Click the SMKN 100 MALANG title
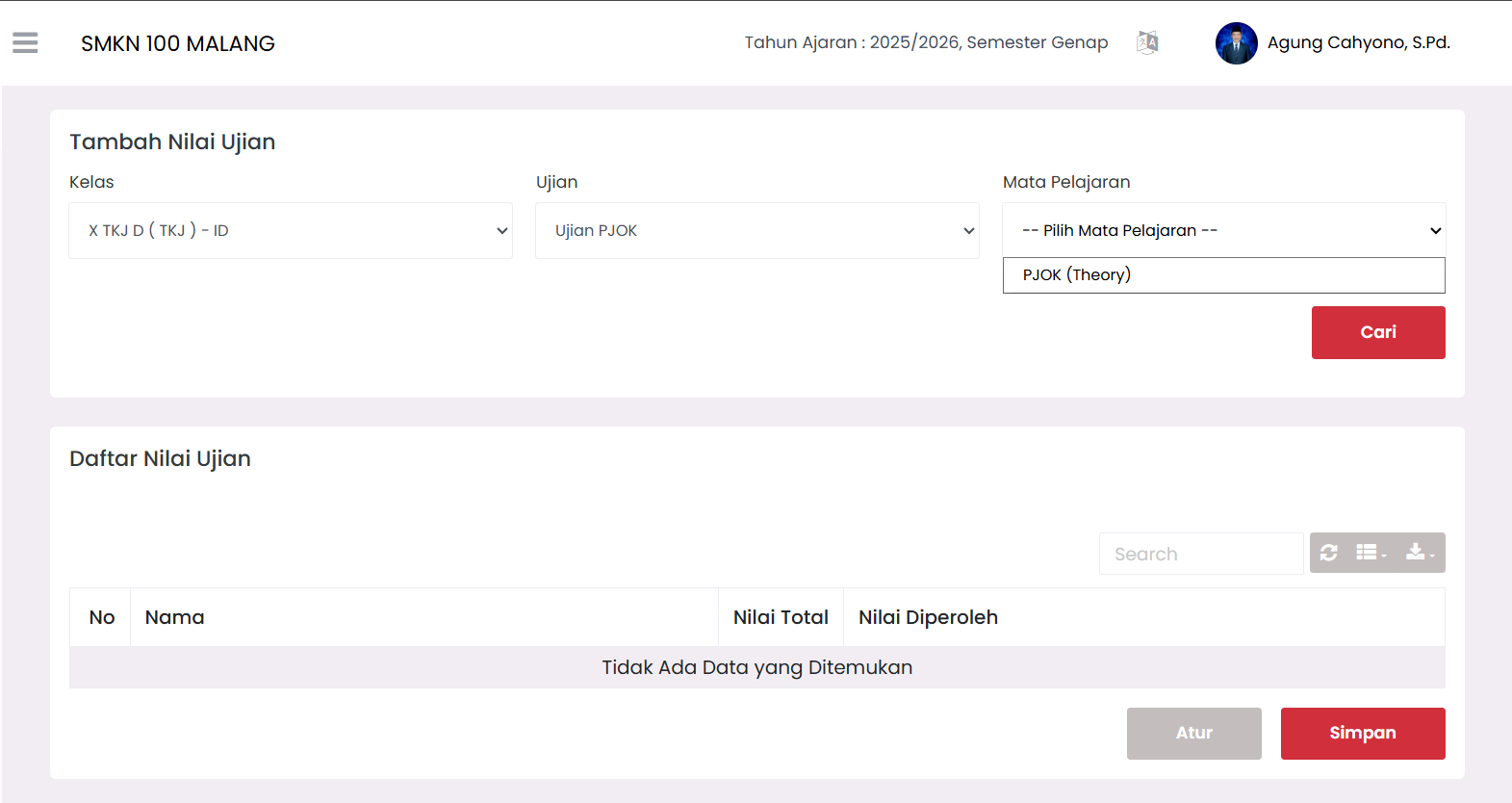 [x=178, y=43]
